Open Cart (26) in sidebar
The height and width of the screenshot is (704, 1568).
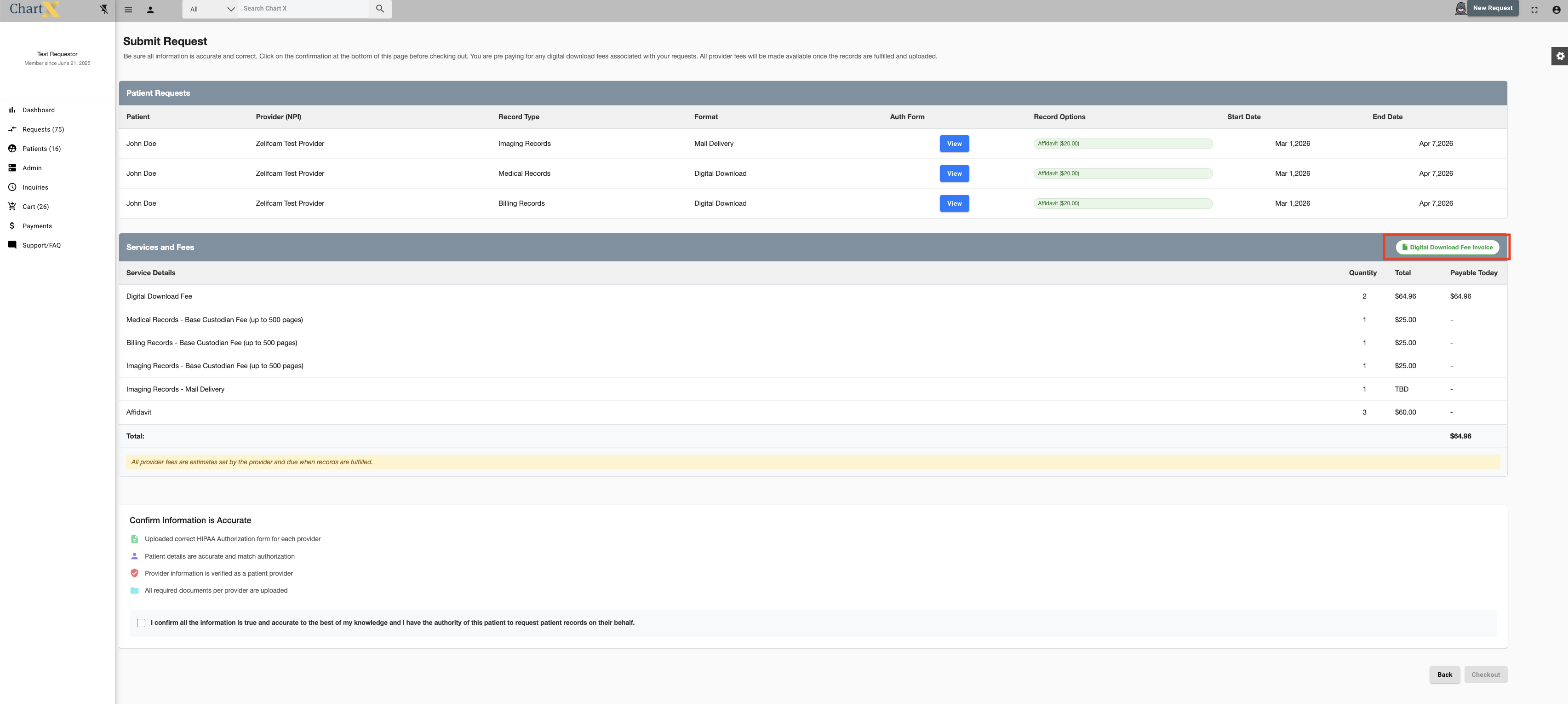(x=35, y=207)
